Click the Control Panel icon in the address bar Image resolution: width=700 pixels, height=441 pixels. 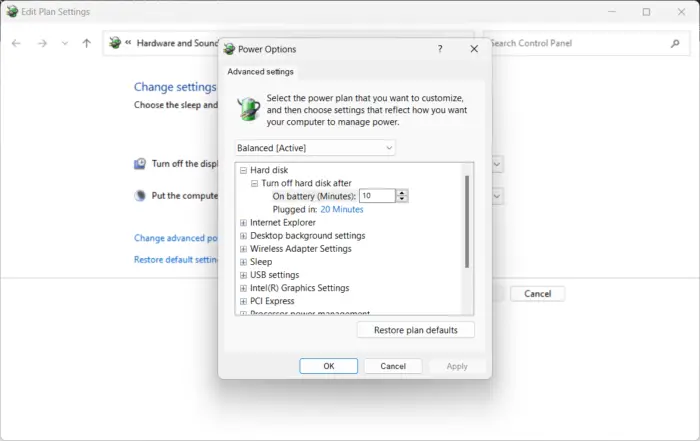tap(115, 43)
